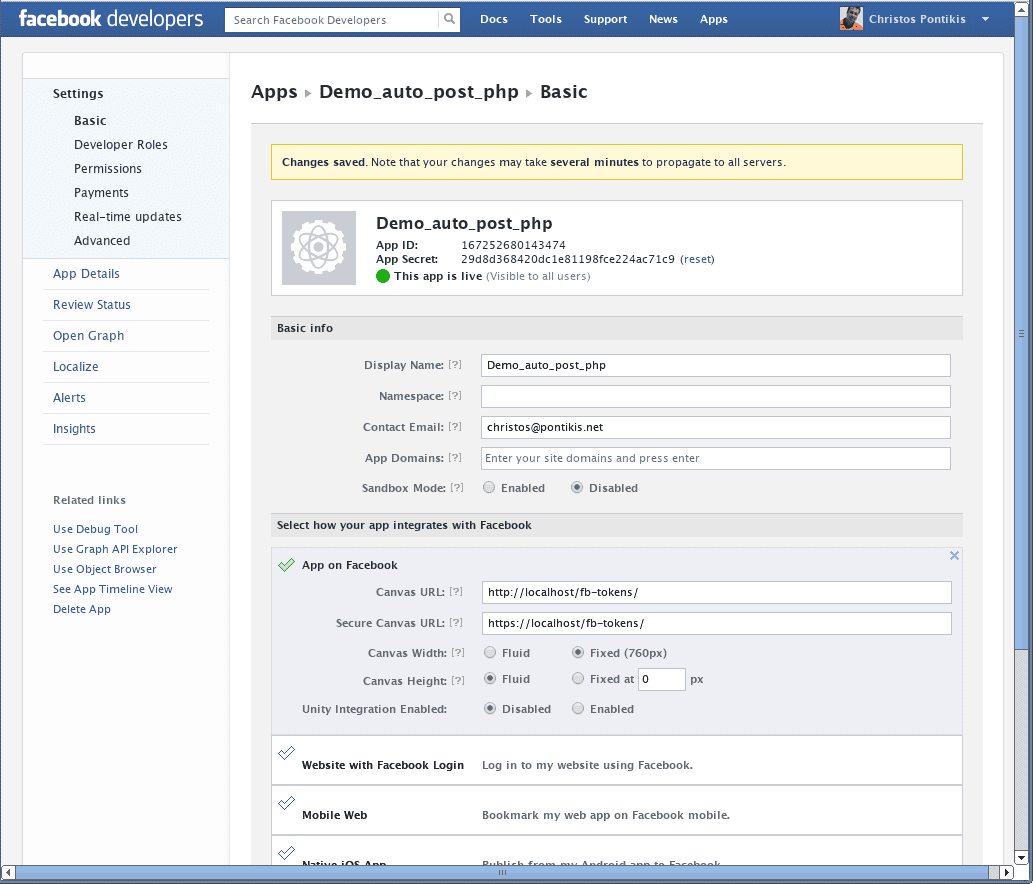Click the horizontal scrollbar at bottom
This screenshot has width=1033, height=884.
(503, 872)
